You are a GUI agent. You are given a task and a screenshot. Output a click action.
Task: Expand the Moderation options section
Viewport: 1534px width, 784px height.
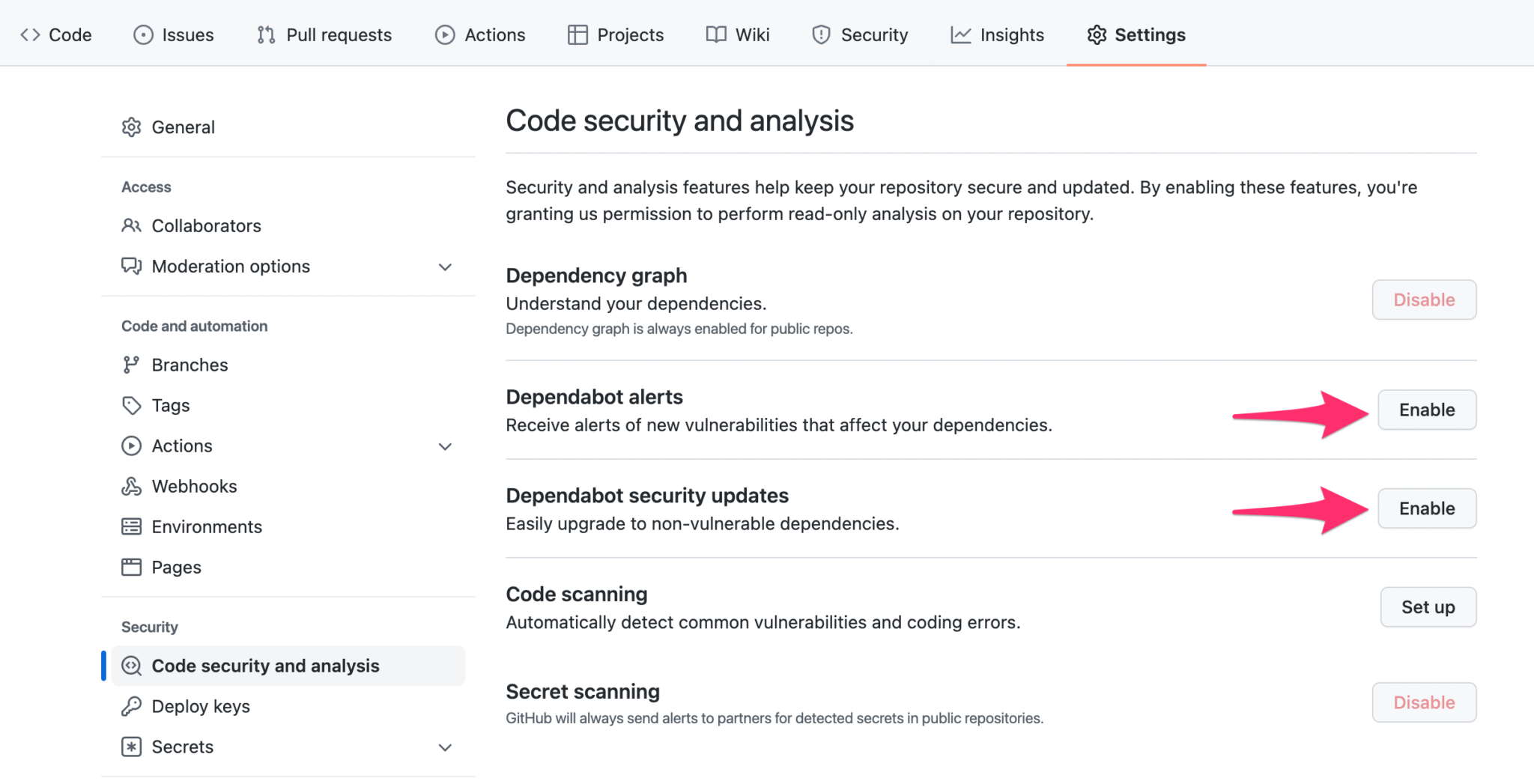pos(445,267)
